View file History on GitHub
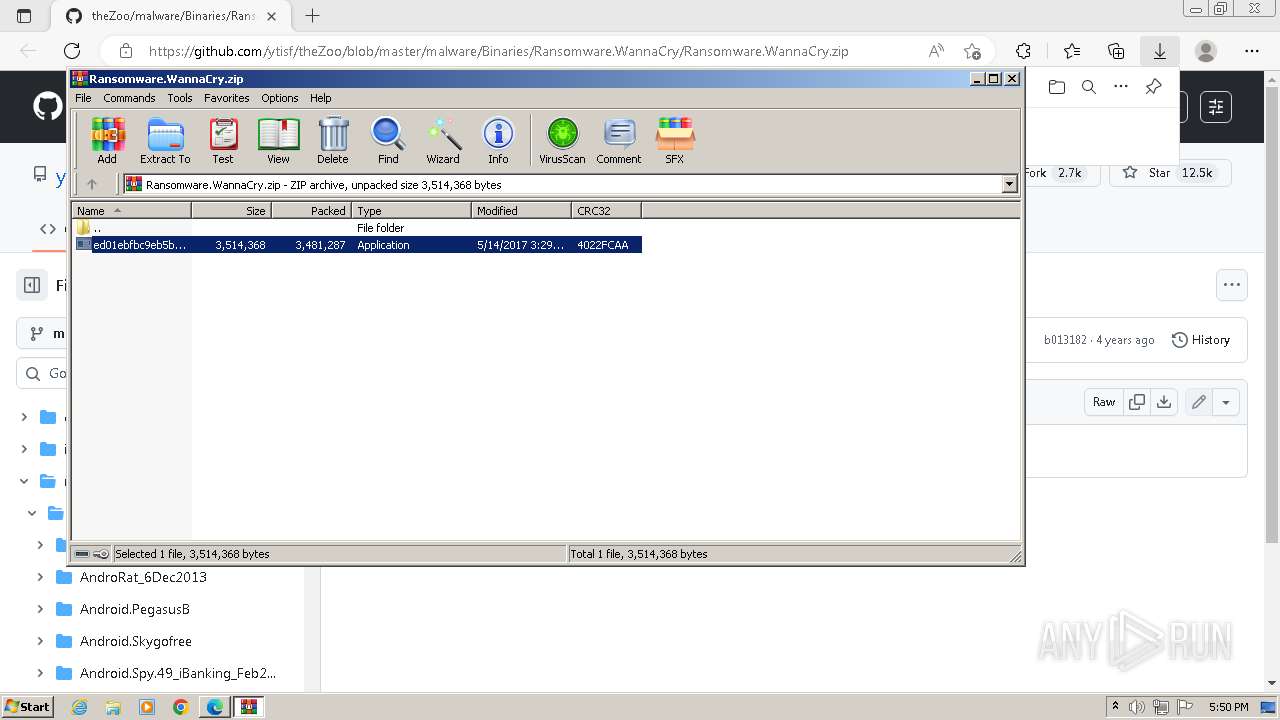This screenshot has width=1280, height=720. point(1200,340)
